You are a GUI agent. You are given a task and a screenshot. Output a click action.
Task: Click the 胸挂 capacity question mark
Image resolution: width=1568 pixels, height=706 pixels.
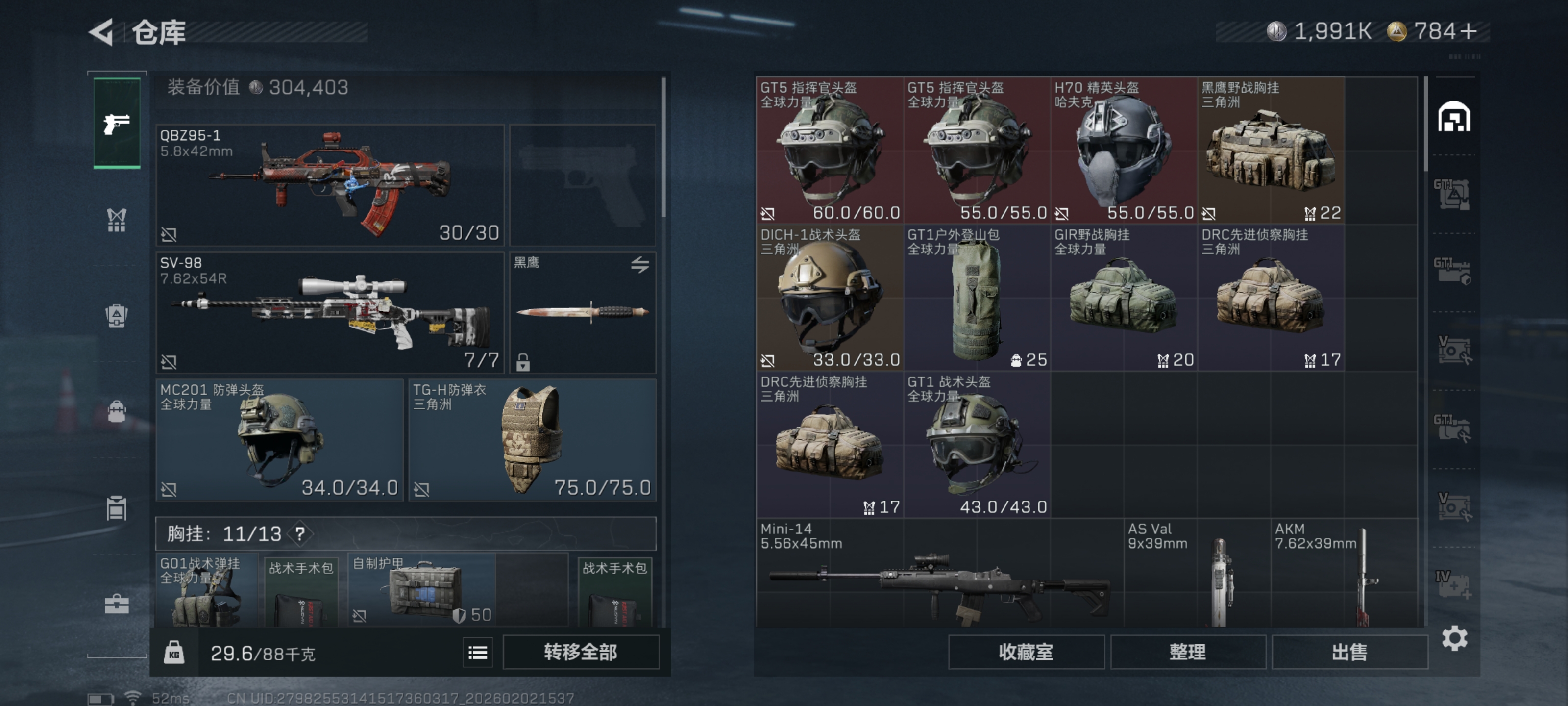pyautogui.click(x=300, y=534)
